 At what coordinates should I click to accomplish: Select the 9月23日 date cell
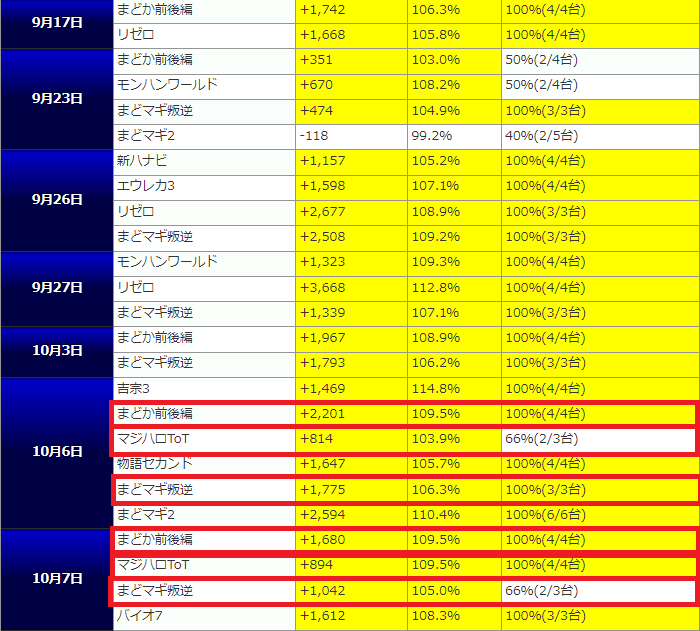57,99
